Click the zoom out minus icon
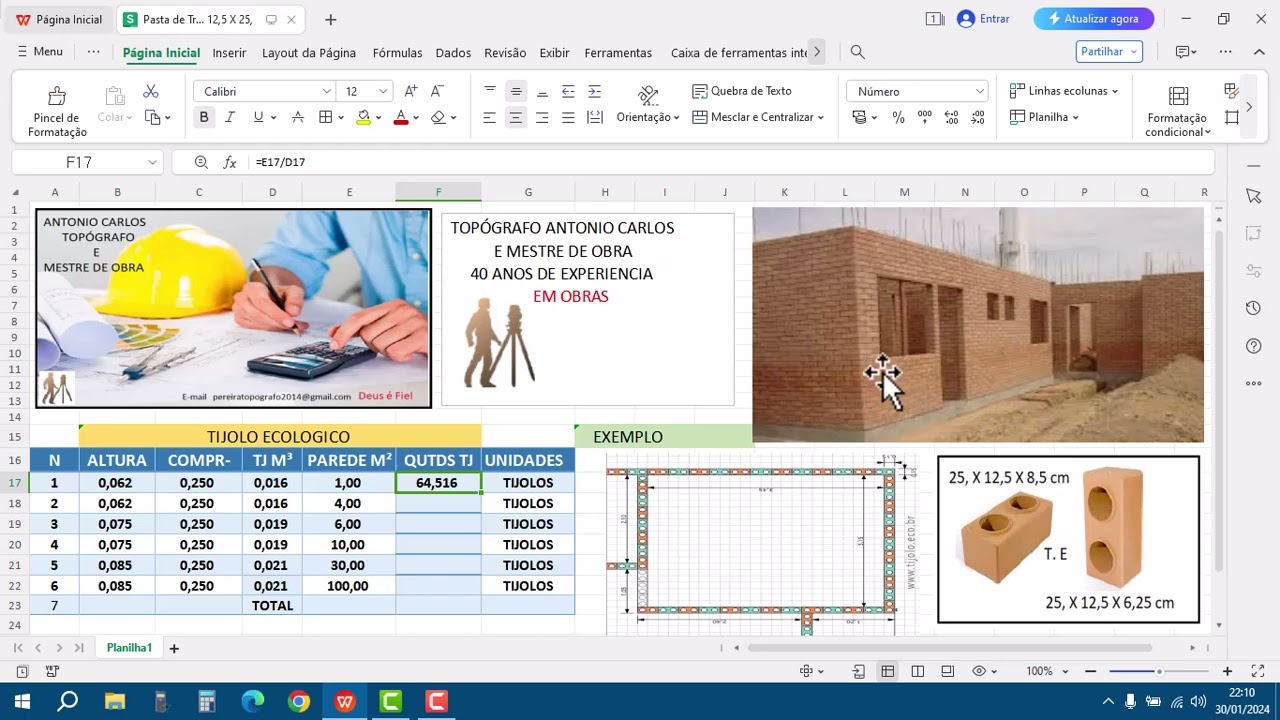The width and height of the screenshot is (1280, 720). (1091, 671)
